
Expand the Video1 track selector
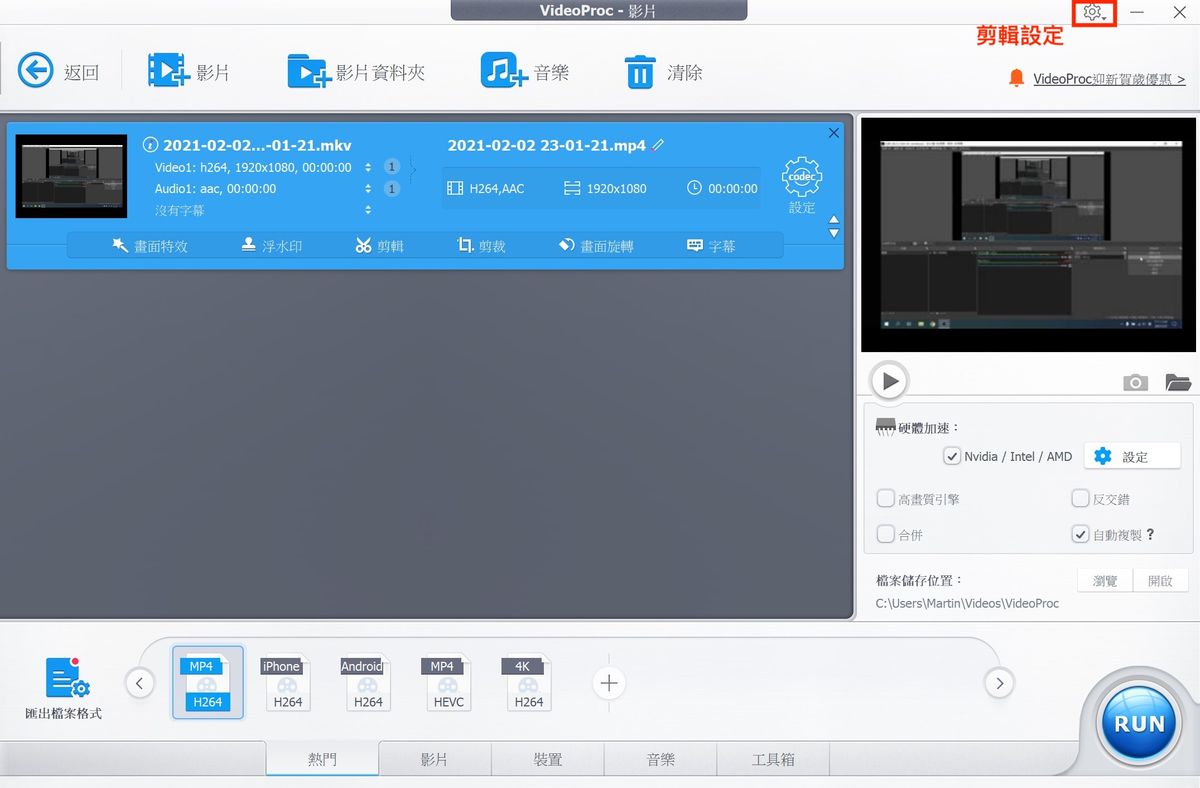point(368,167)
